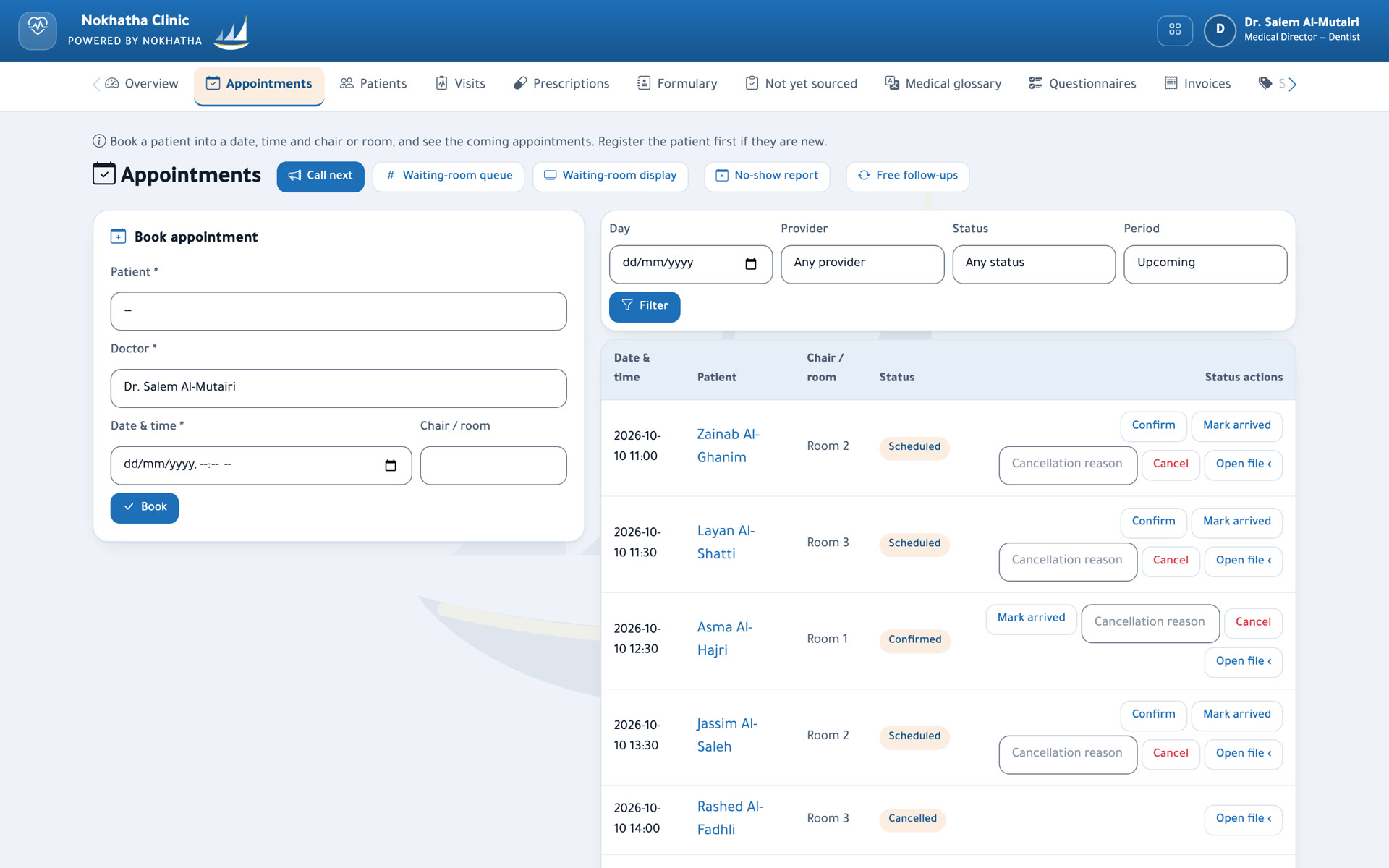Open the Waiting-room display
Screen dimensions: 1389x868
pyautogui.click(x=611, y=176)
